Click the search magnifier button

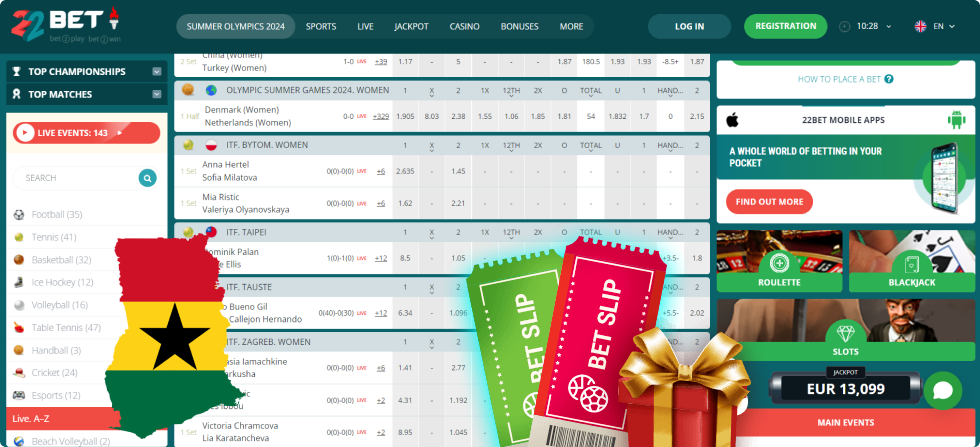point(148,178)
